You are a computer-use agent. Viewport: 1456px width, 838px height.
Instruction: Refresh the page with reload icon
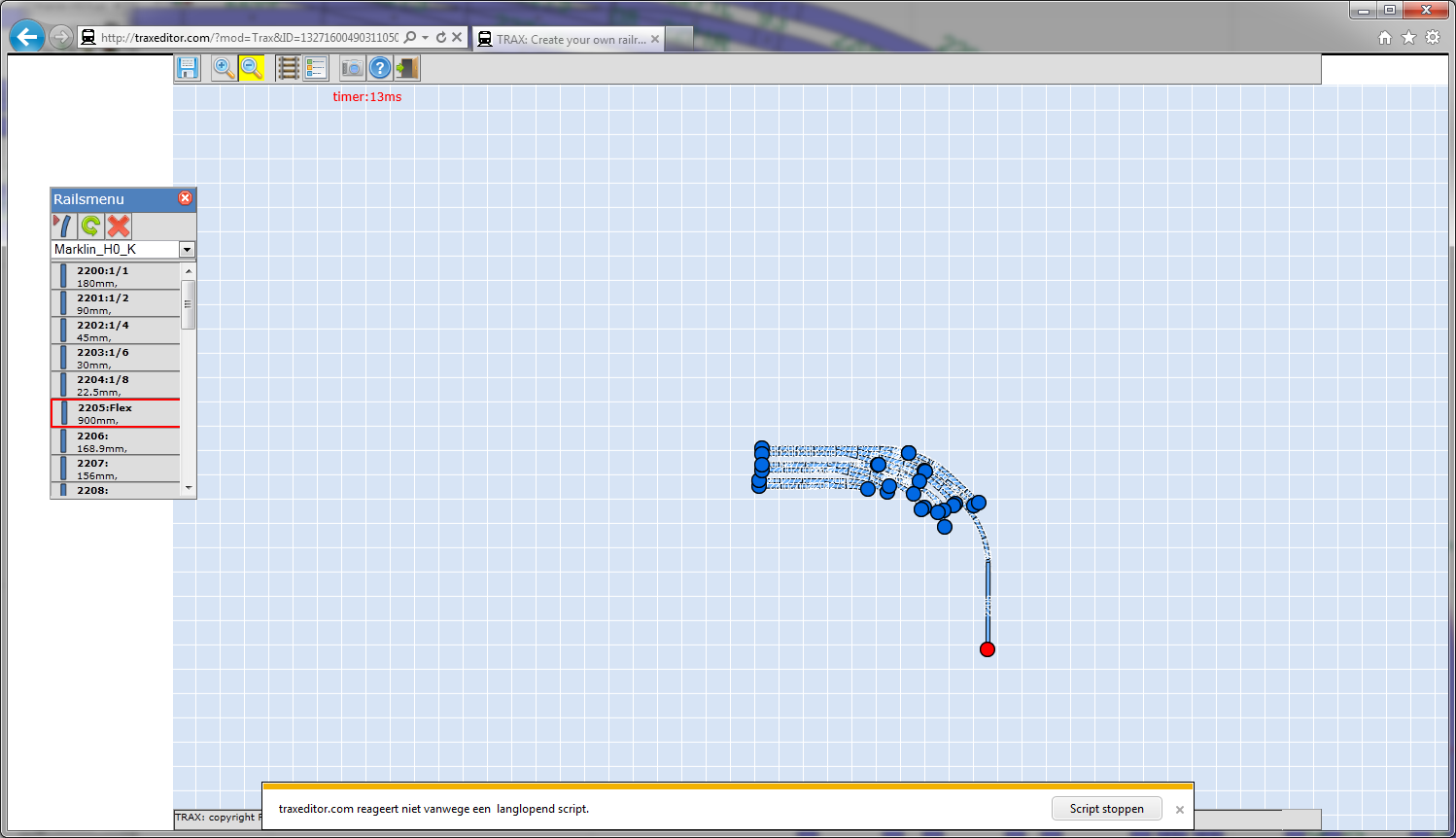point(441,38)
